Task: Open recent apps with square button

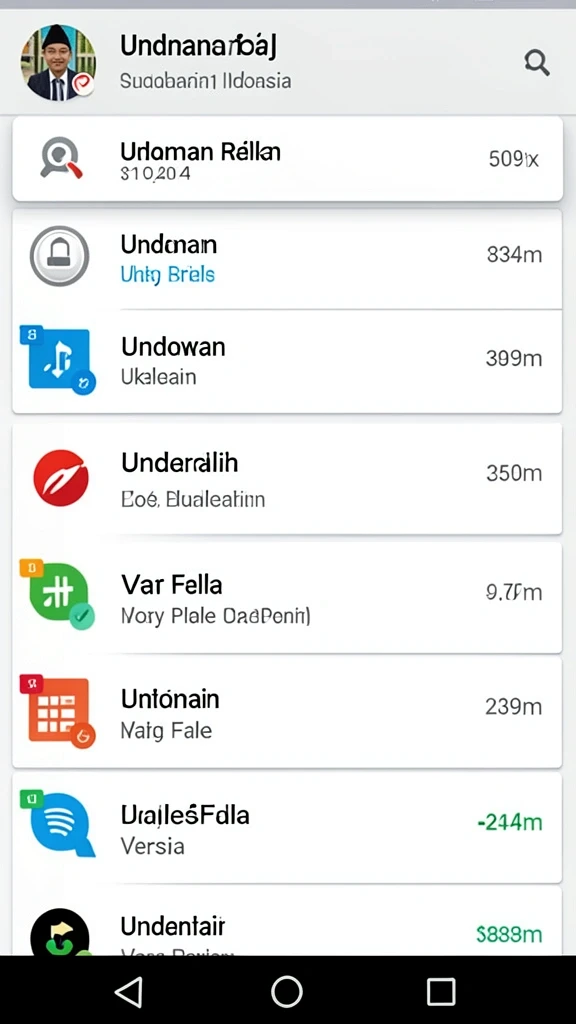Action: (441, 992)
